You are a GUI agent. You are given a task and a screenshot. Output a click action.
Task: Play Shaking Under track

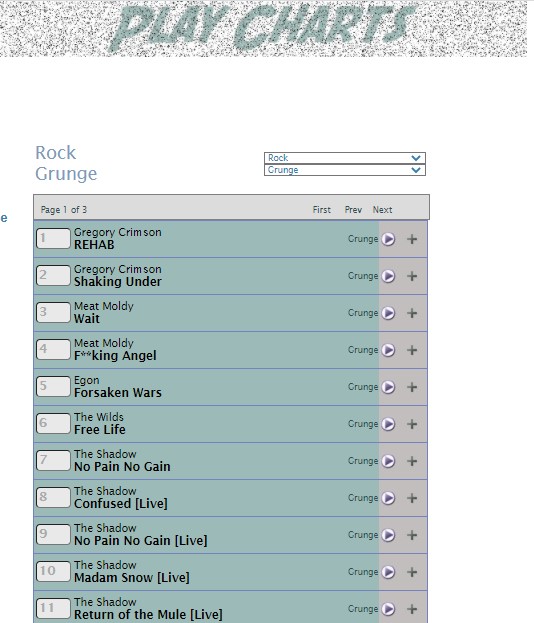pyautogui.click(x=388, y=276)
